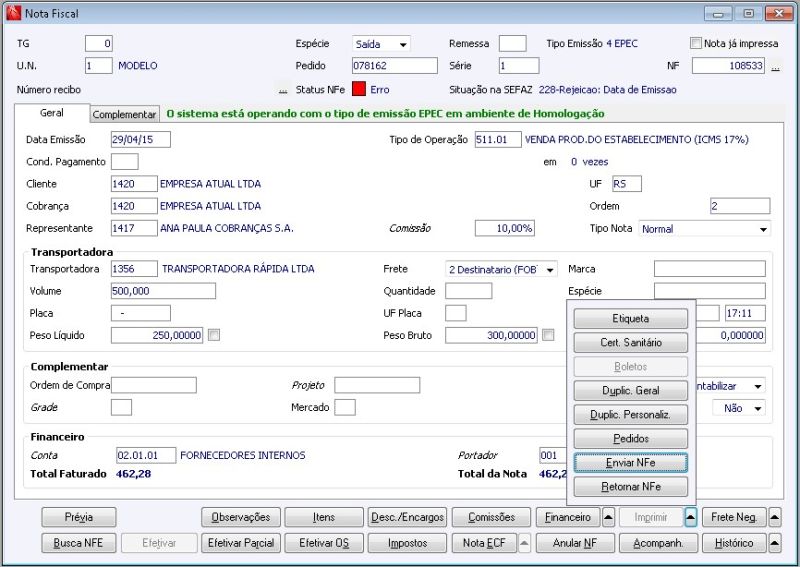Tick the checkbox beside Peso Líquido
Image resolution: width=800 pixels, height=567 pixels.
[214, 335]
